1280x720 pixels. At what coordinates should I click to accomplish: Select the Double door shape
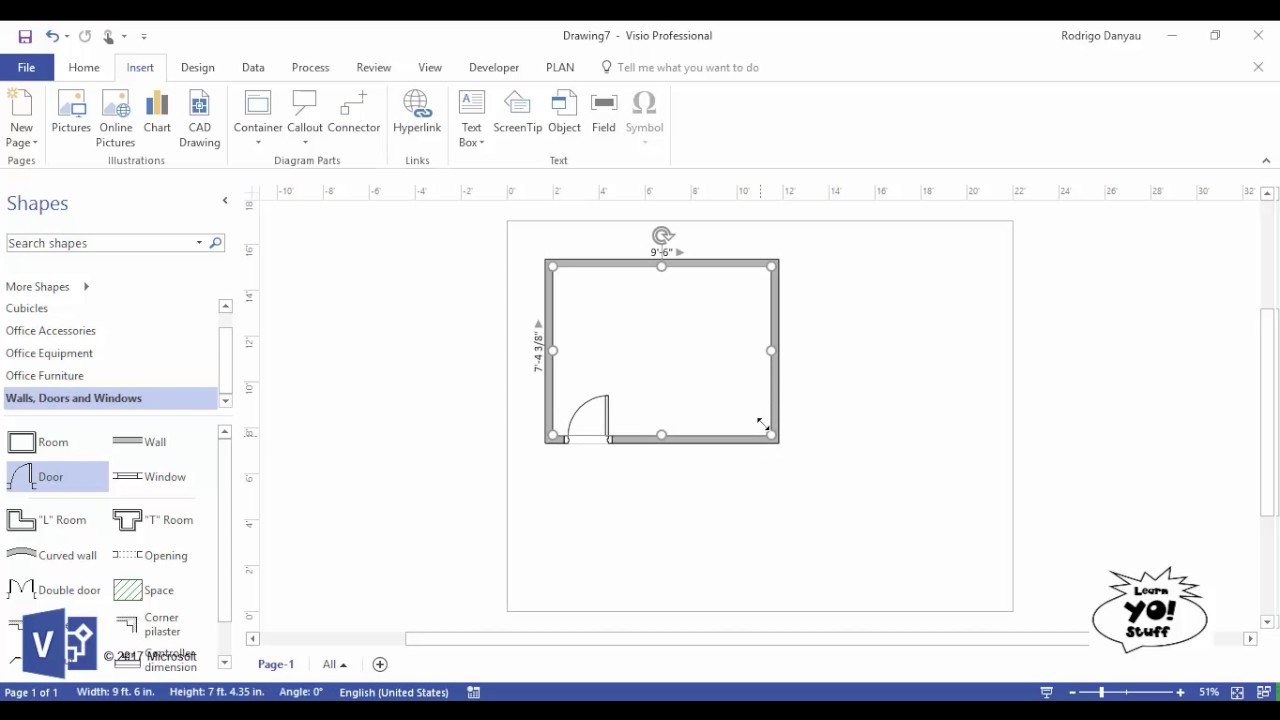point(54,590)
